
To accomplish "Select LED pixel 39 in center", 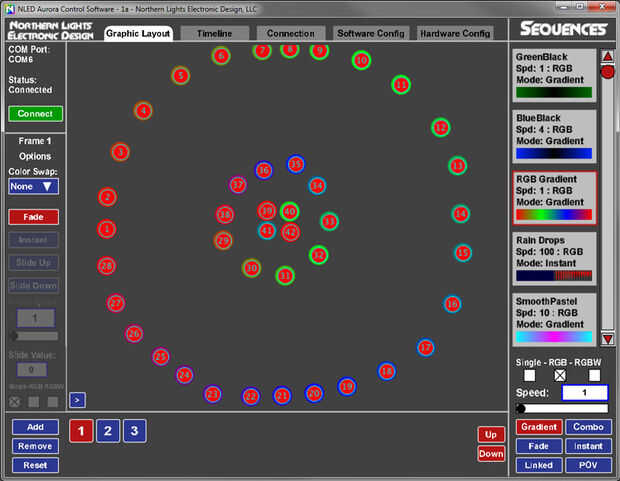I will click(267, 211).
